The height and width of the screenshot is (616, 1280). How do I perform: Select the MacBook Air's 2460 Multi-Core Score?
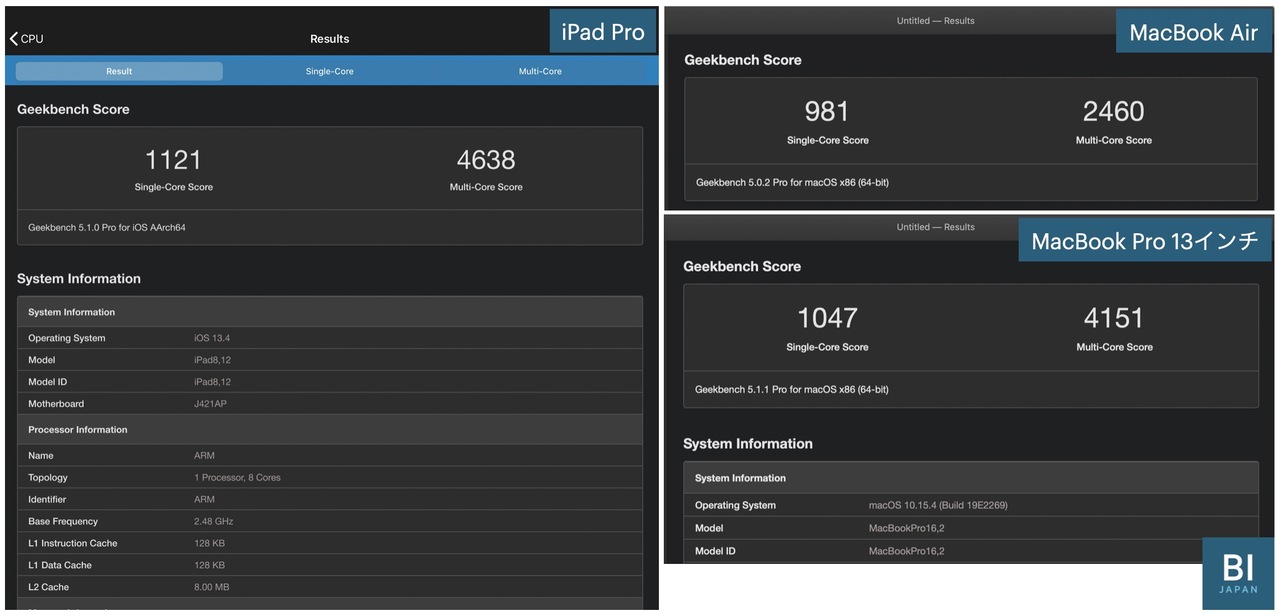[1112, 113]
